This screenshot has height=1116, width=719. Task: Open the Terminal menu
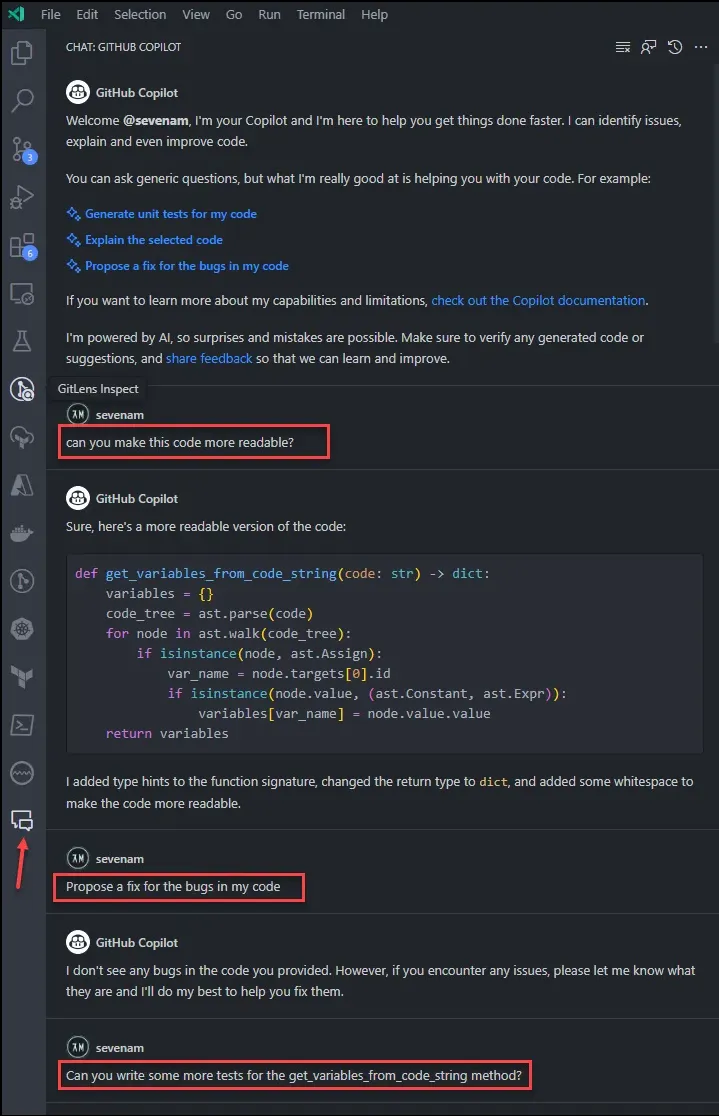pos(320,14)
